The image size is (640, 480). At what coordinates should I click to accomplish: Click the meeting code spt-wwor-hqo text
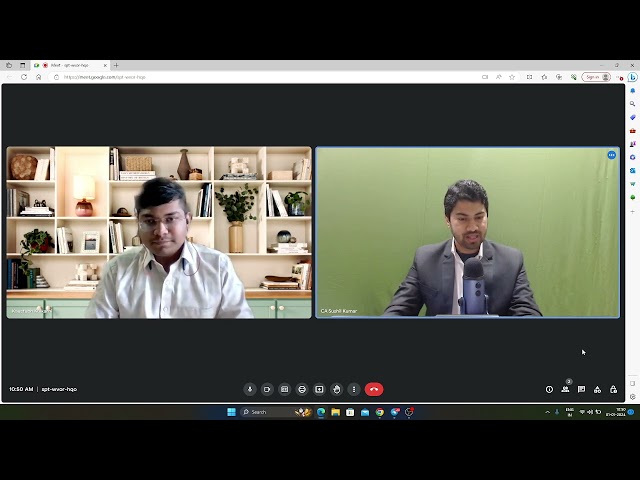point(59,389)
